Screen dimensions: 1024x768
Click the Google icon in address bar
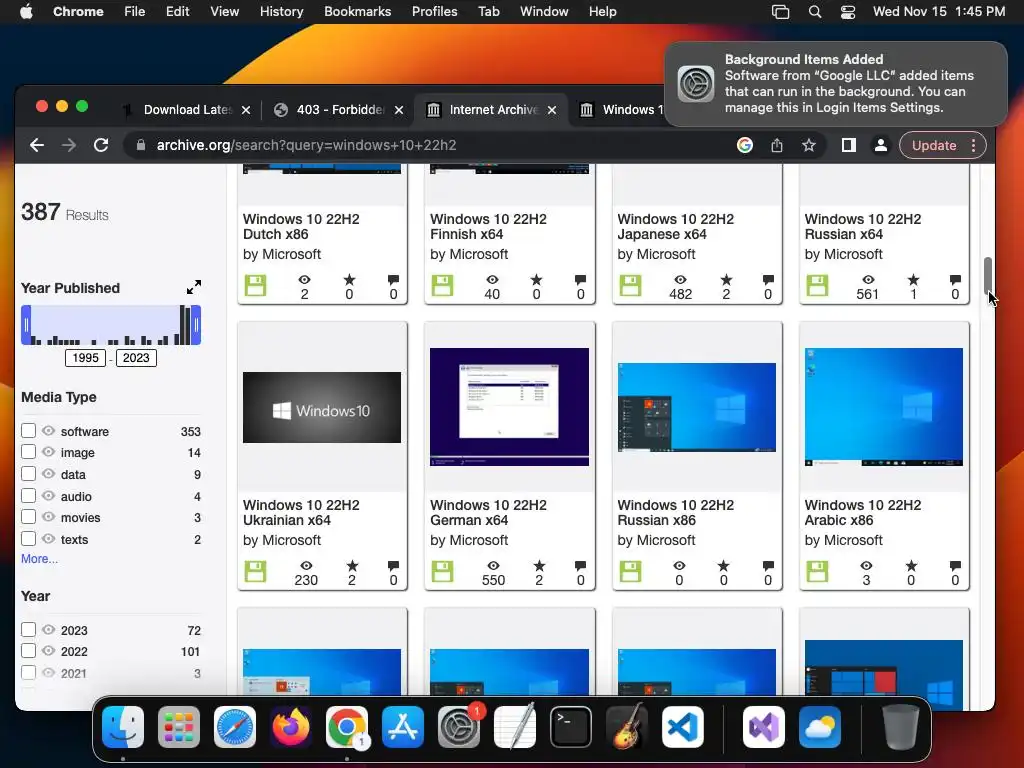[744, 145]
